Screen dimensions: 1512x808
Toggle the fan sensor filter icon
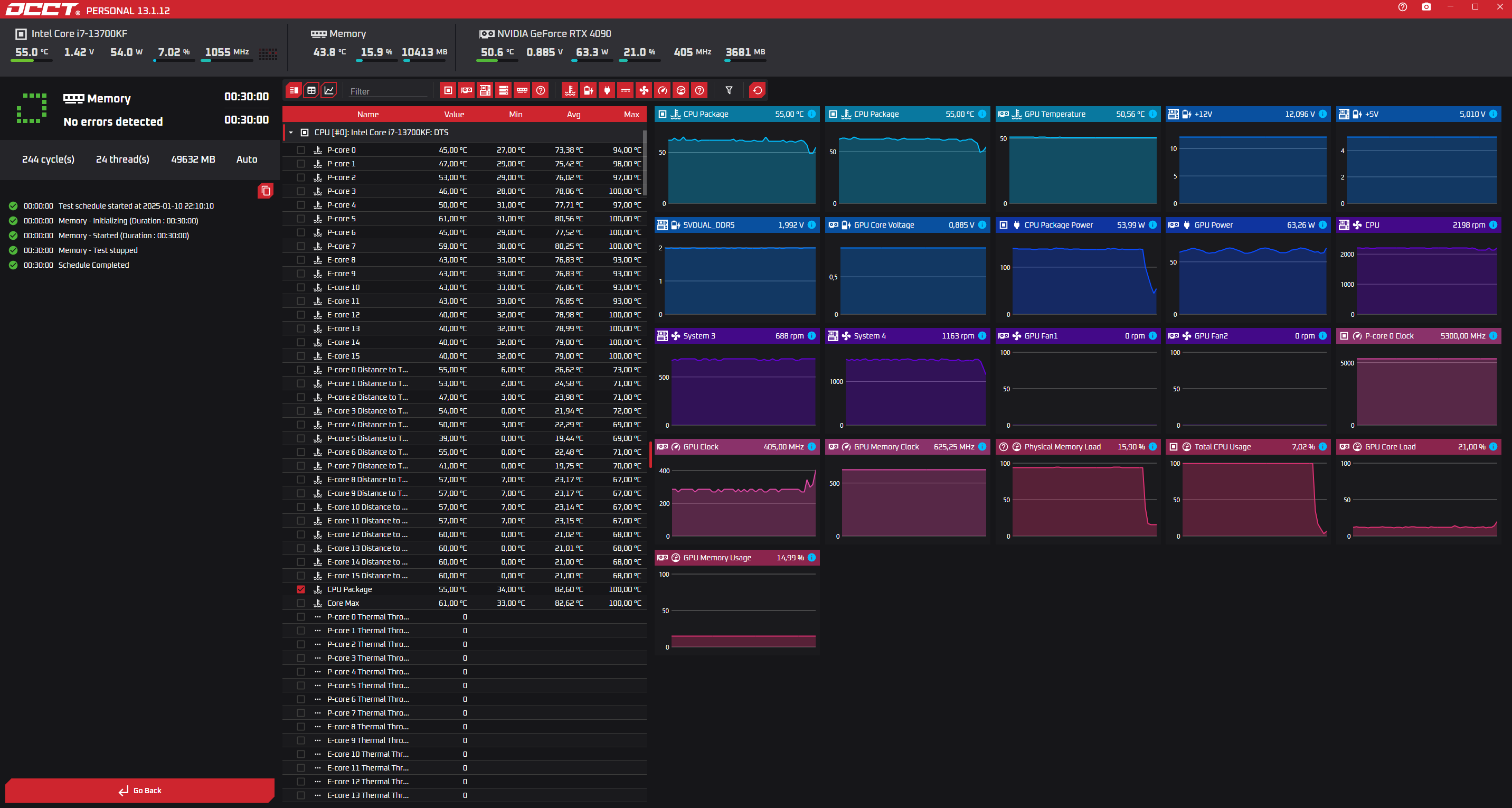(644, 90)
